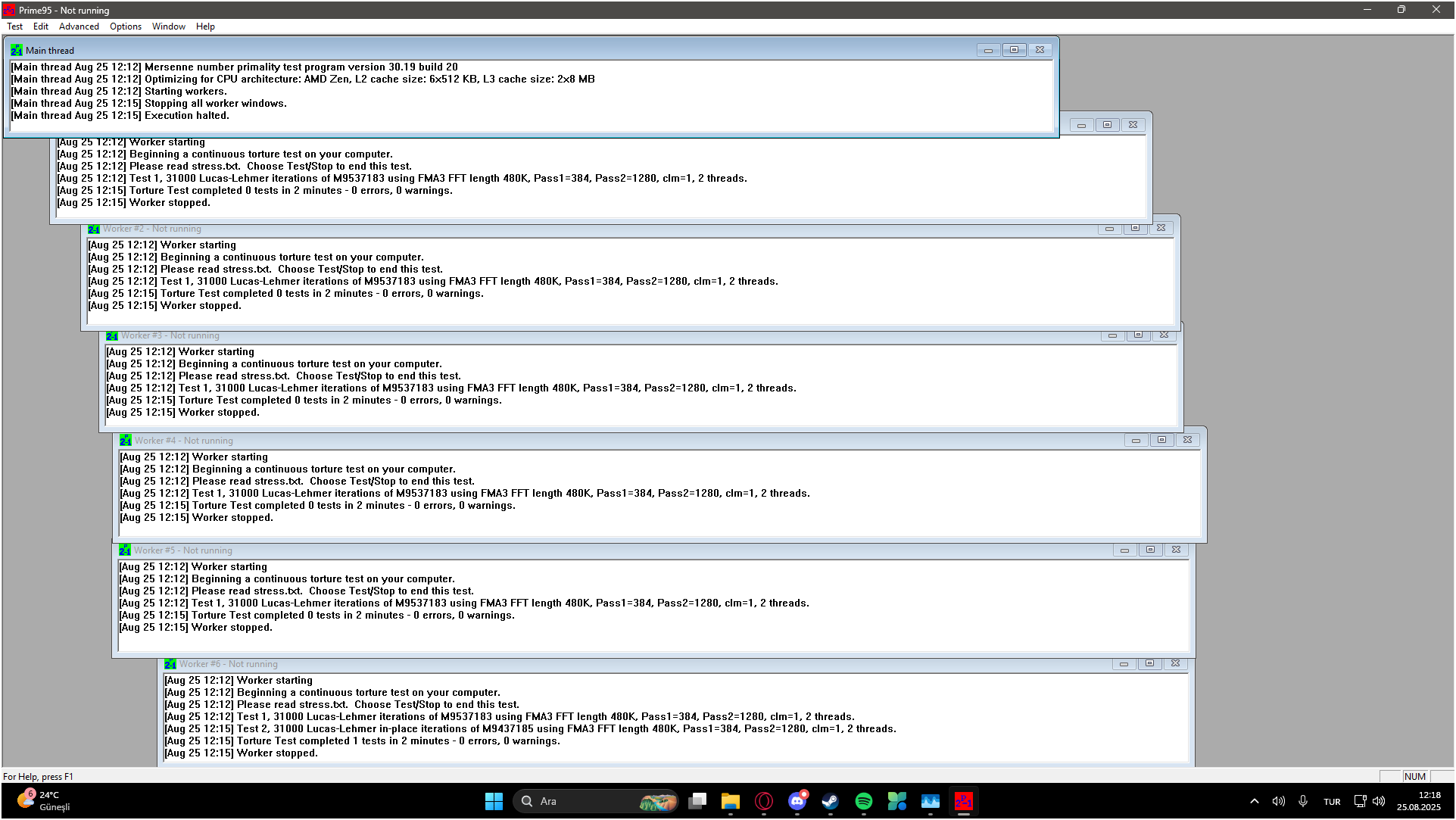Maximize the Worker #6 window
Image resolution: width=1456 pixels, height=820 pixels.
click(1149, 663)
